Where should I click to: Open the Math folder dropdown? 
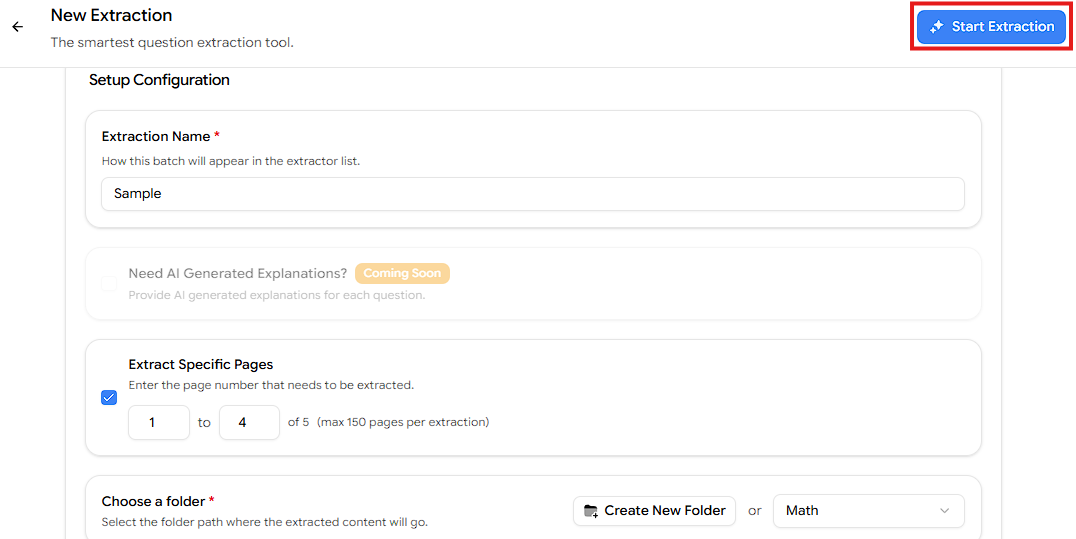tap(869, 511)
